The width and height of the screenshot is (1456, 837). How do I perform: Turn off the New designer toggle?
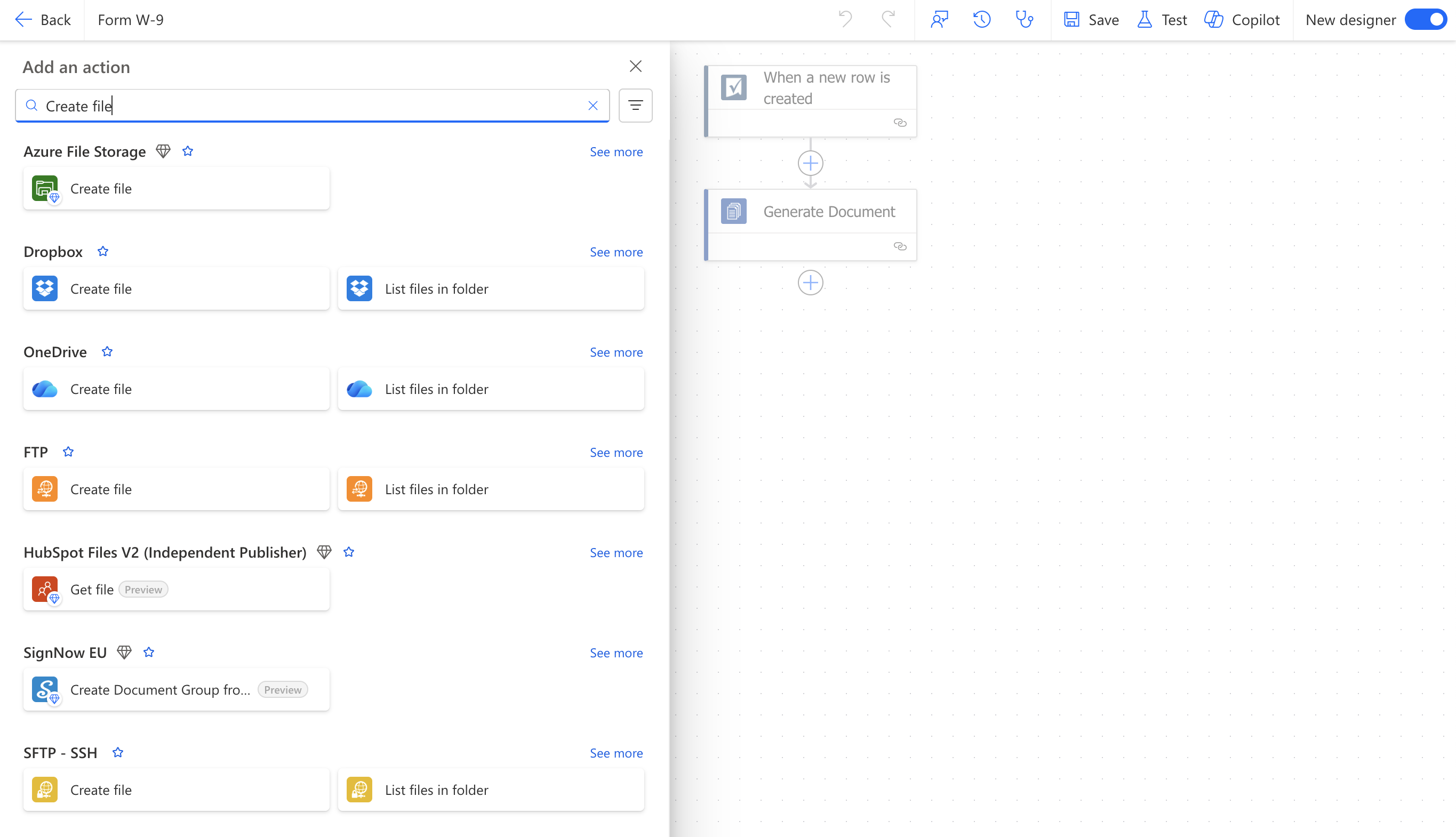[x=1425, y=20]
